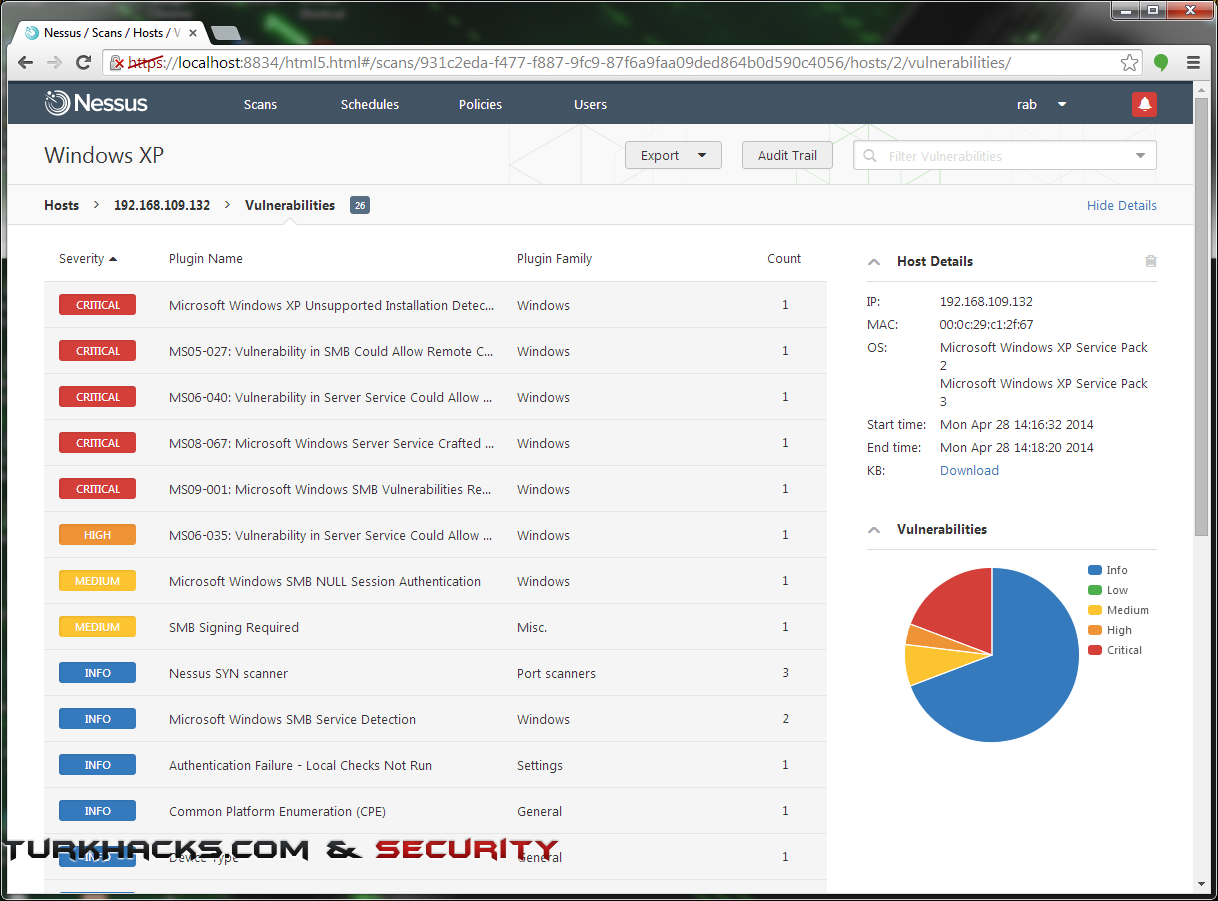Open the MS08-067 Server Service Crafted row
1218x901 pixels.
click(435, 443)
